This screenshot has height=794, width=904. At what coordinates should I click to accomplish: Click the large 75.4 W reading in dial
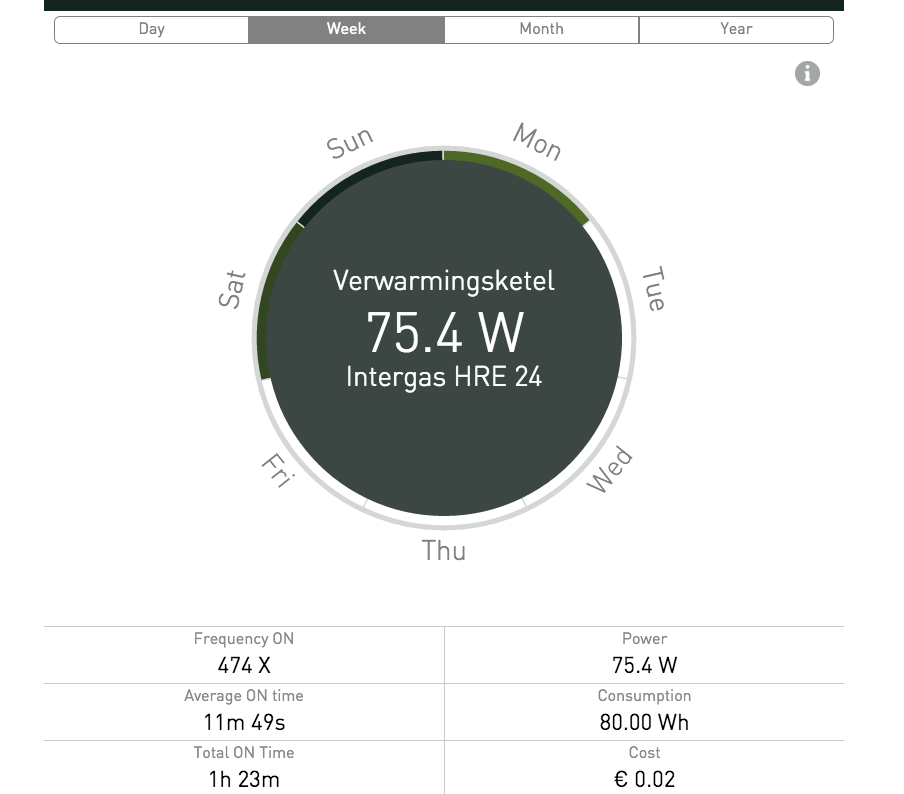coord(445,333)
